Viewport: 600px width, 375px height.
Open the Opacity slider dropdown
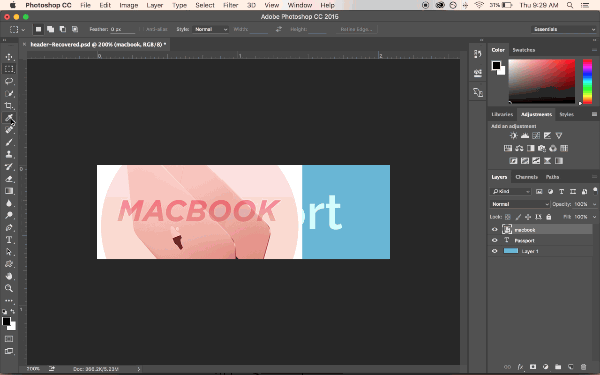pos(594,204)
